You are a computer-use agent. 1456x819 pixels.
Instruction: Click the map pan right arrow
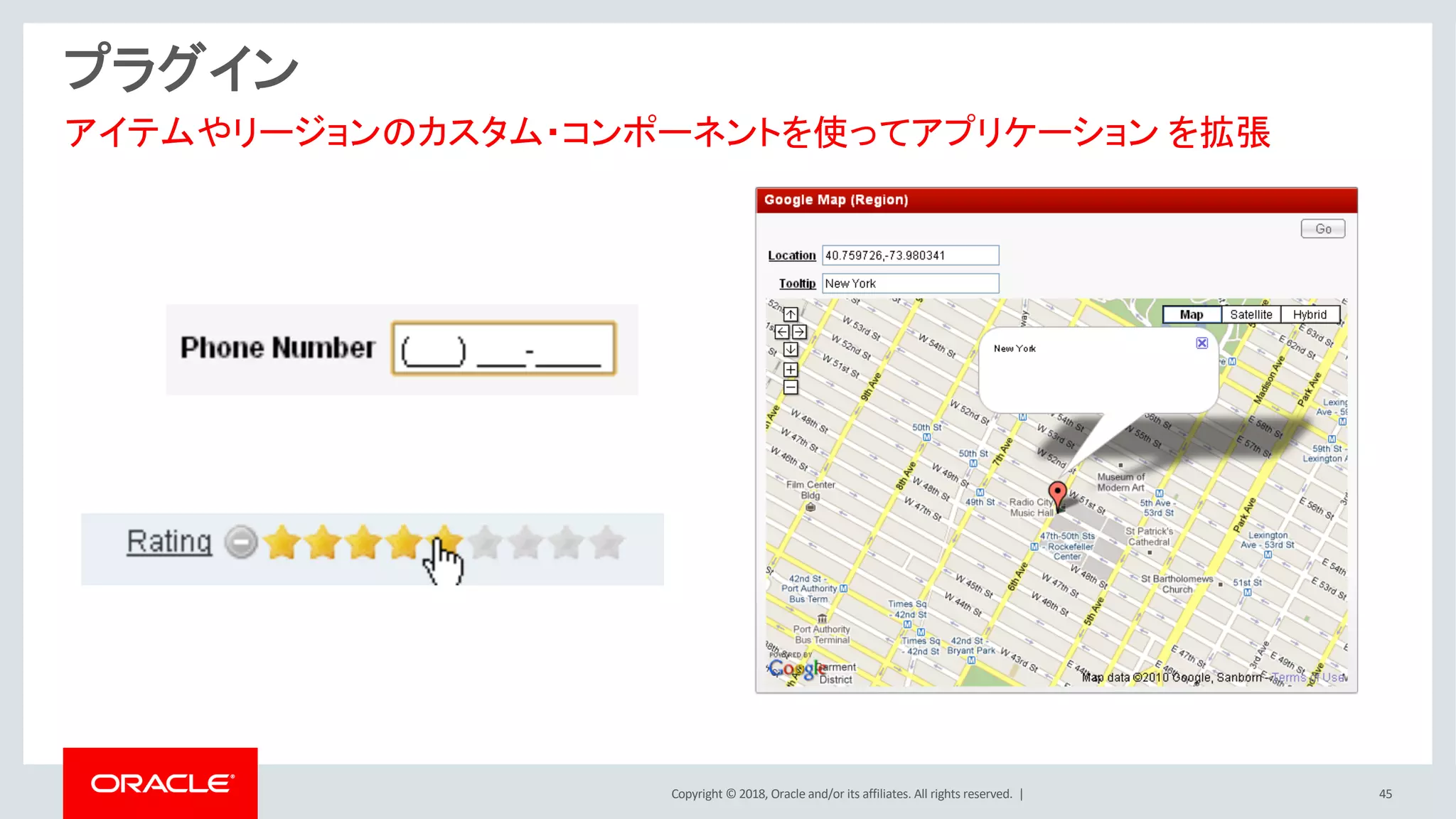coord(800,332)
